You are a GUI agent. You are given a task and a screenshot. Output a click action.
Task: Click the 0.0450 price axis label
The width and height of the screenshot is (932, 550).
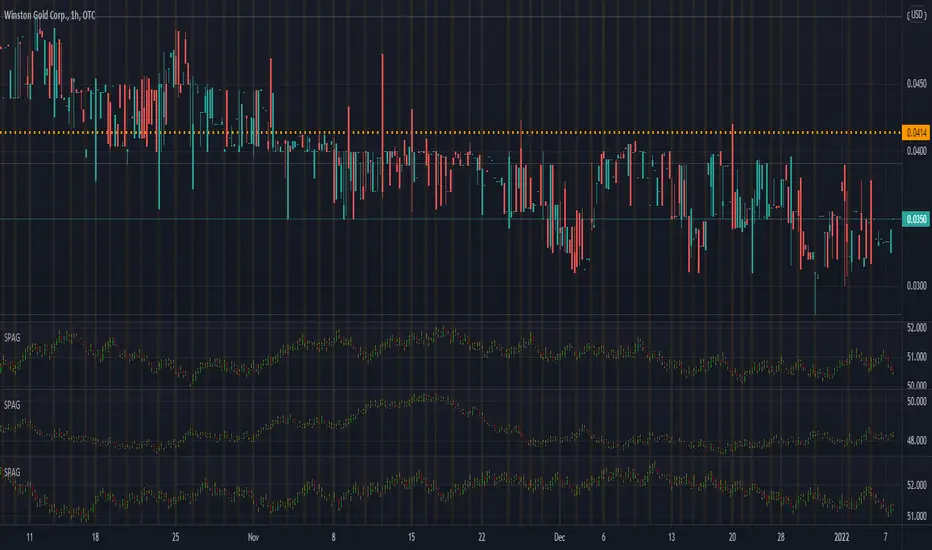pos(914,84)
